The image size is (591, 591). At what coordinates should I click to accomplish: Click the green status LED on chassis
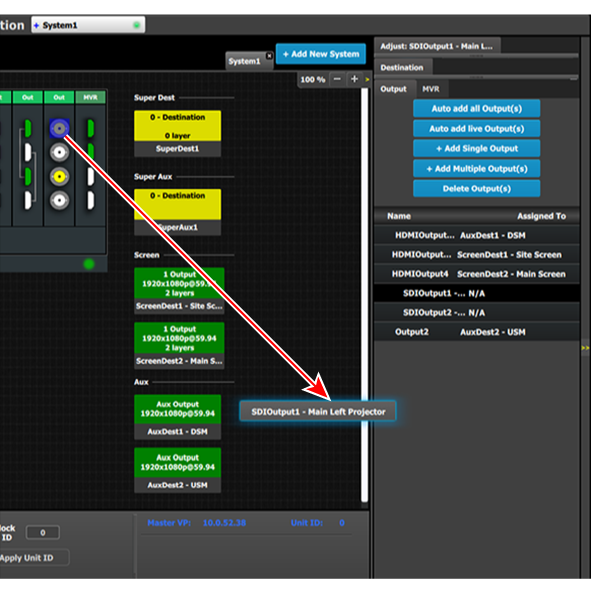[x=89, y=264]
